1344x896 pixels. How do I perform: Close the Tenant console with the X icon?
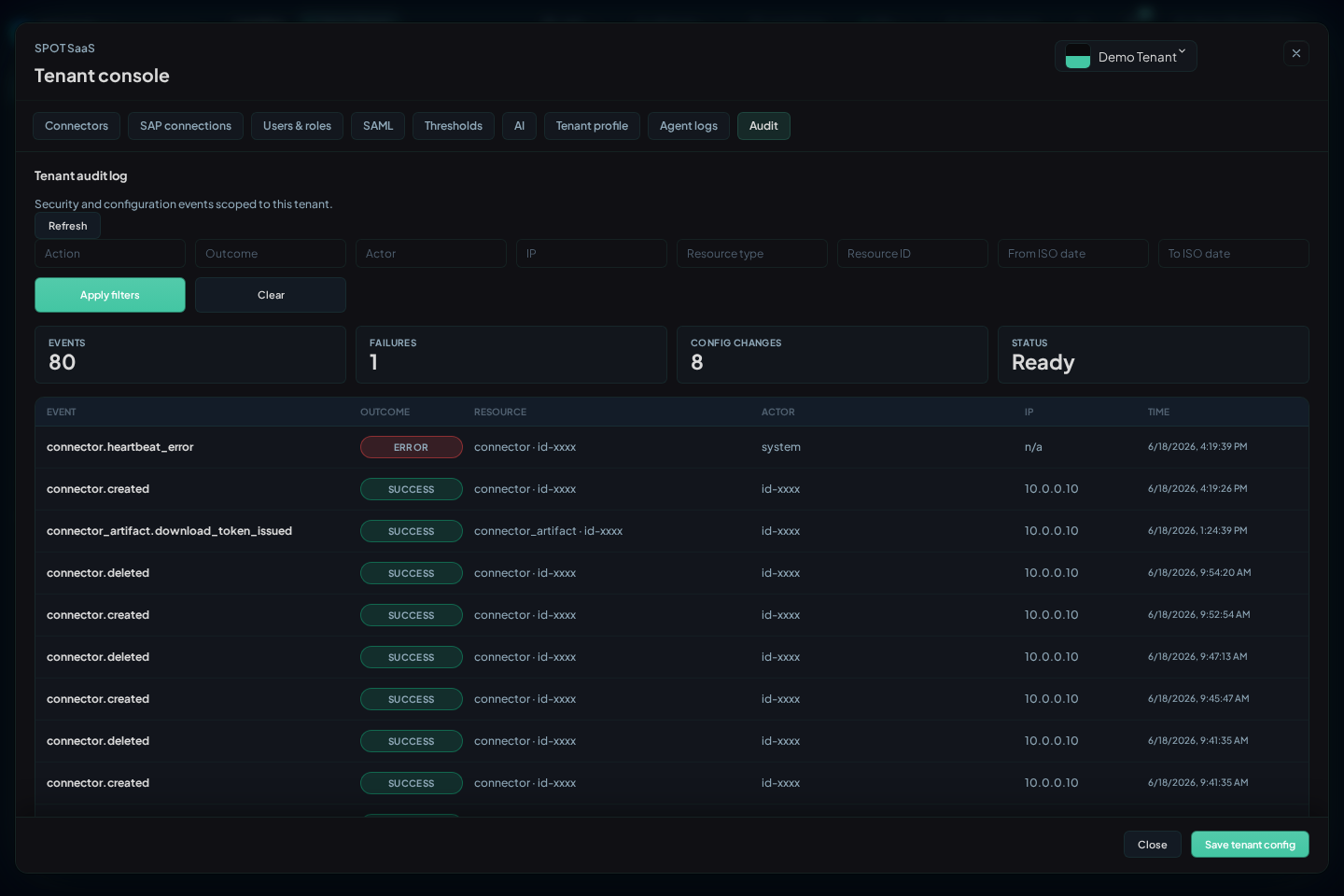pyautogui.click(x=1295, y=53)
